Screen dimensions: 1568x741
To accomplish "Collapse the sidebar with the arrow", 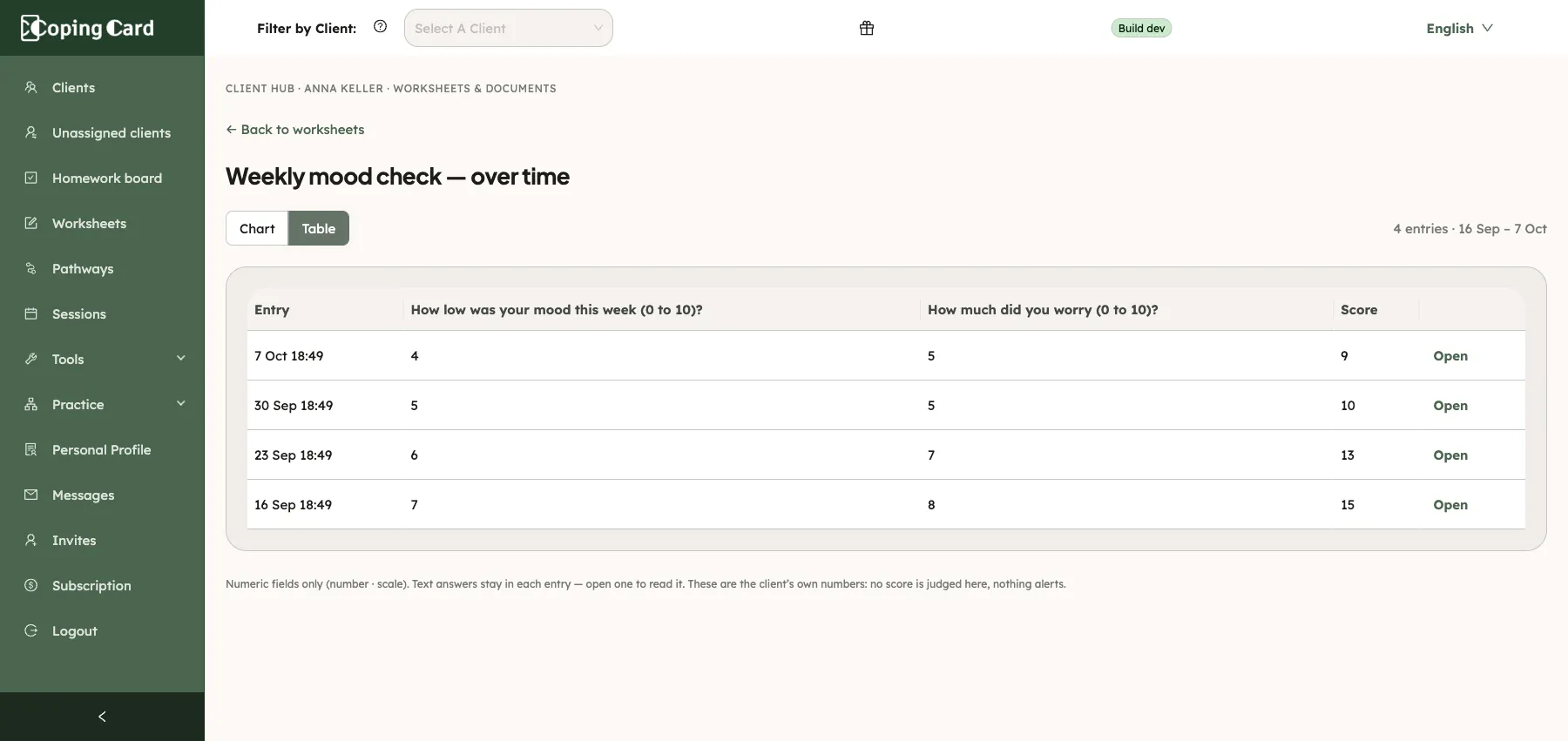I will tap(102, 717).
